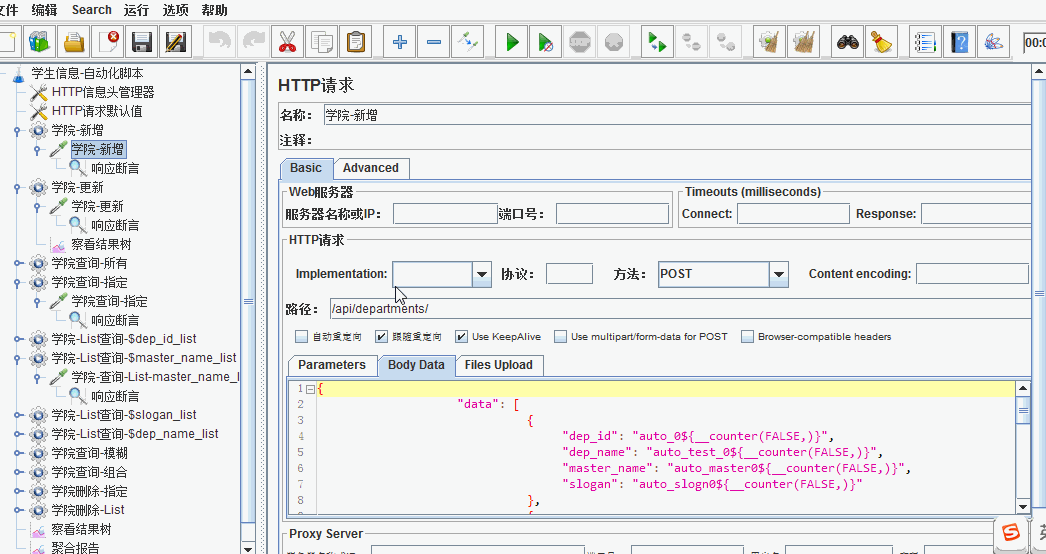Click the Shutdown test icon
The width and height of the screenshot is (1046, 554).
pyautogui.click(x=614, y=42)
